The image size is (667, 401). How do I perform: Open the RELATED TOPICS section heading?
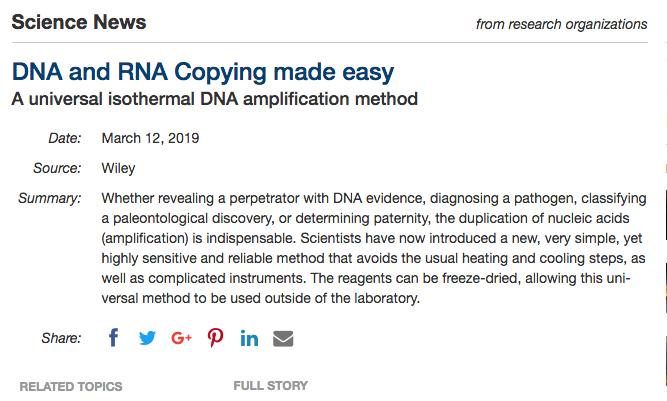71,387
